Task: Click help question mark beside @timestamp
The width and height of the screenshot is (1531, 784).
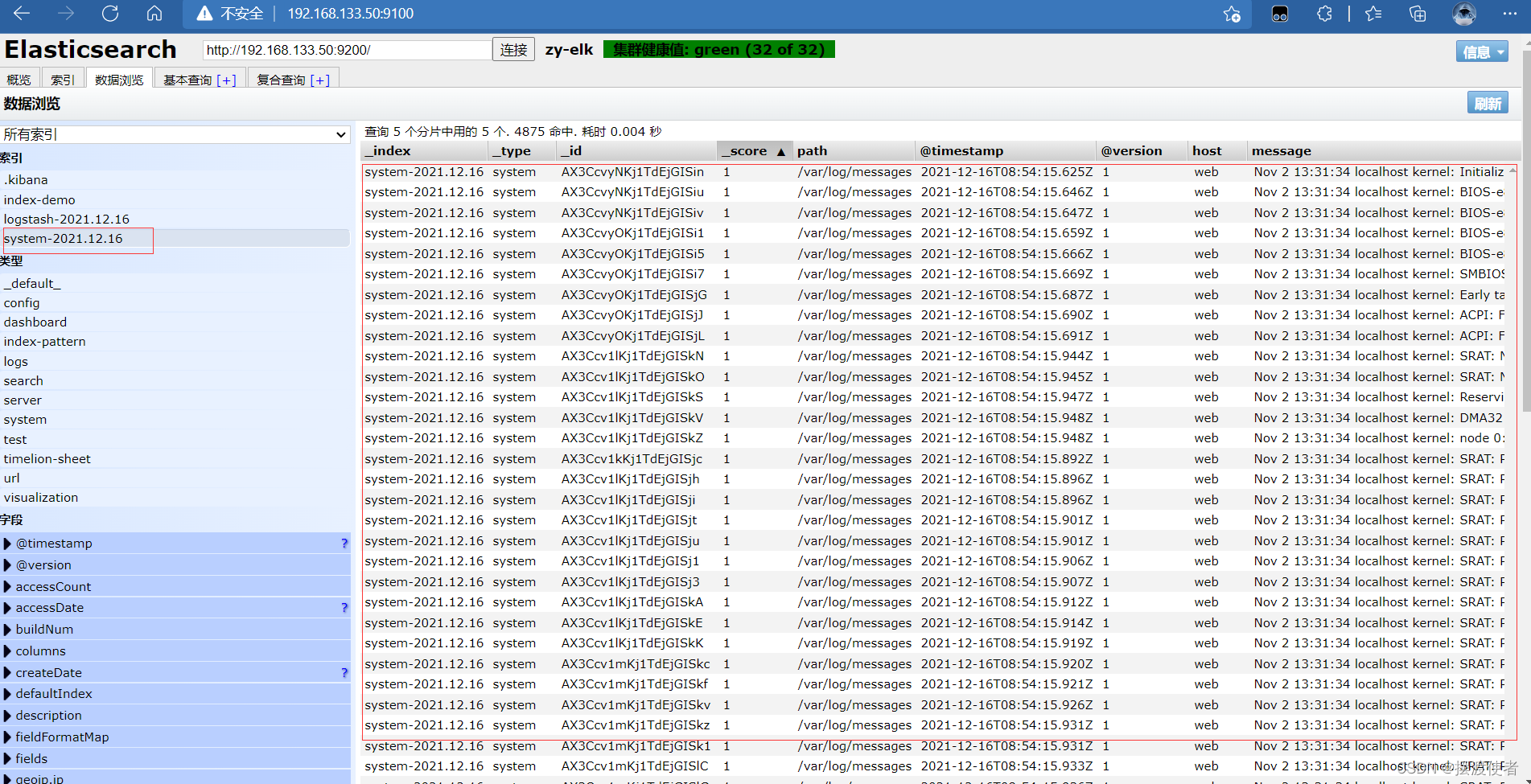Action: click(x=344, y=544)
